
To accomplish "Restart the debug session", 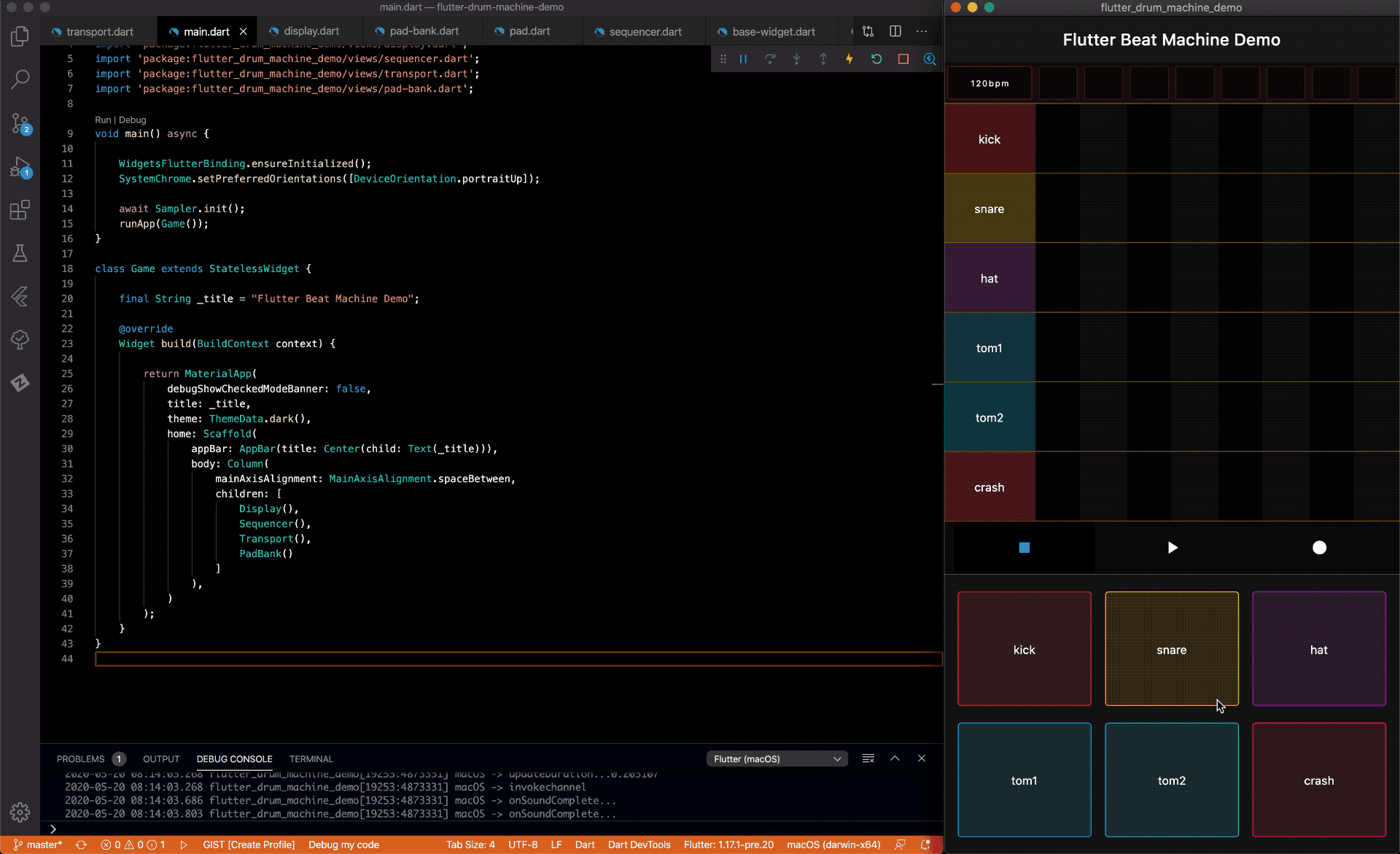I will click(877, 59).
